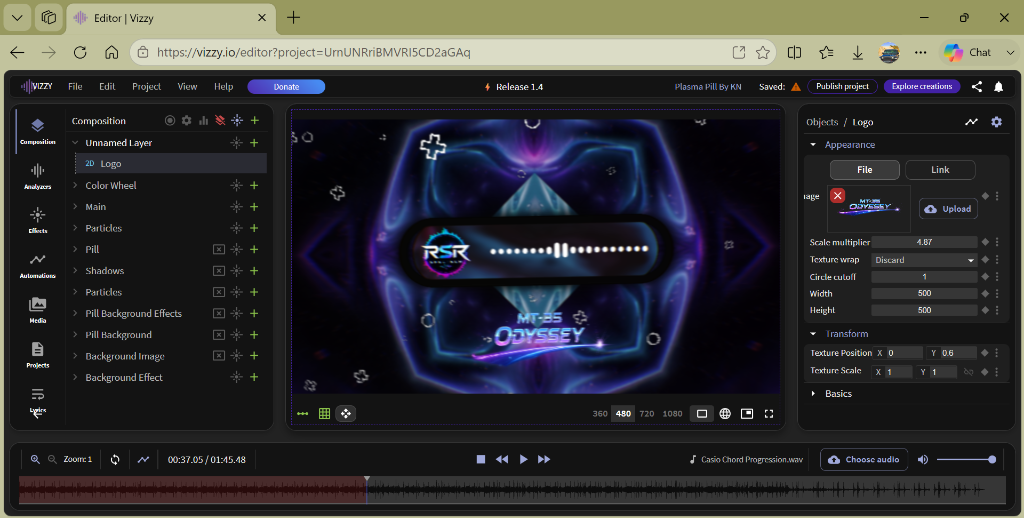Collapse the Unnamed Layer group

[x=75, y=142]
